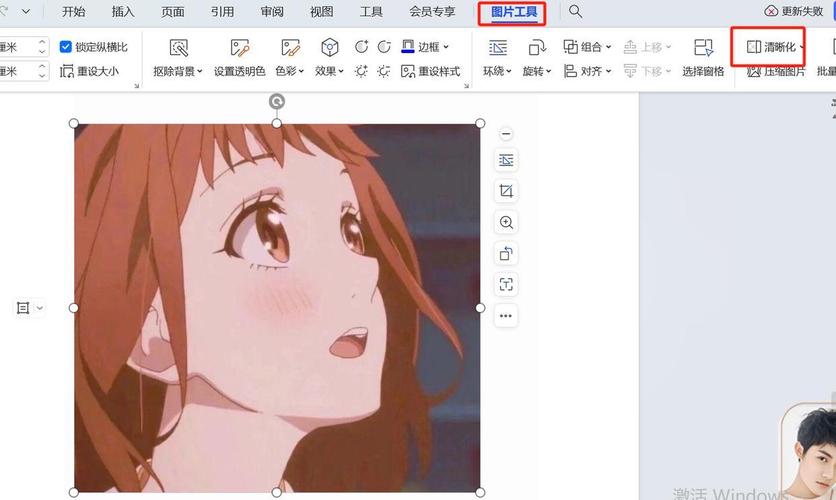This screenshot has height=500, width=836.
Task: Open the 抠除背景 remove background tool
Action: click(178, 58)
